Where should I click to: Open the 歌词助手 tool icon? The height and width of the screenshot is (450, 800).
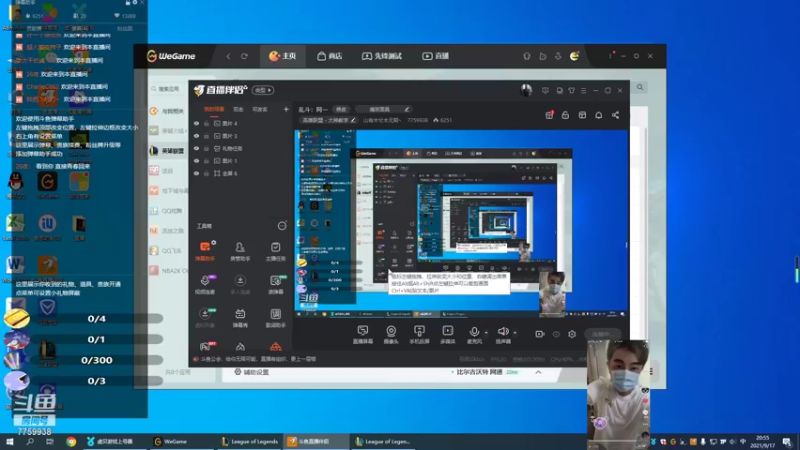tap(276, 317)
